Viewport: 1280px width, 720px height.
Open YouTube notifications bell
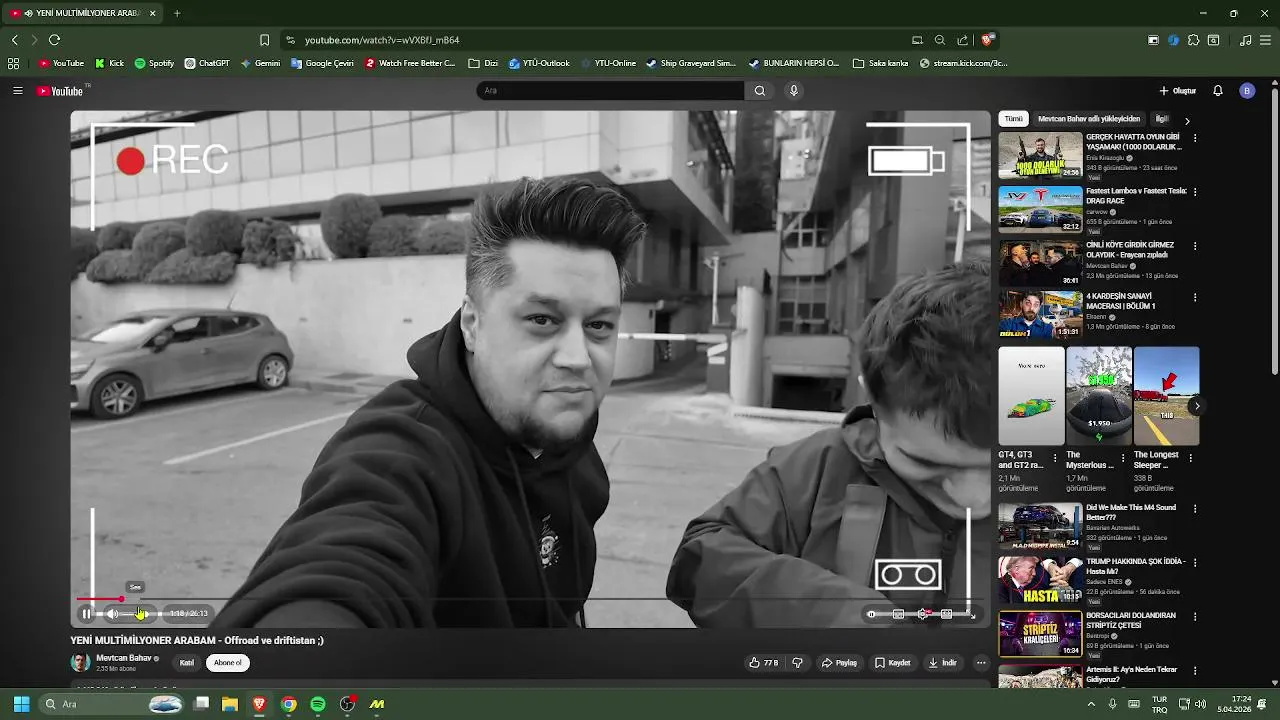click(x=1218, y=91)
